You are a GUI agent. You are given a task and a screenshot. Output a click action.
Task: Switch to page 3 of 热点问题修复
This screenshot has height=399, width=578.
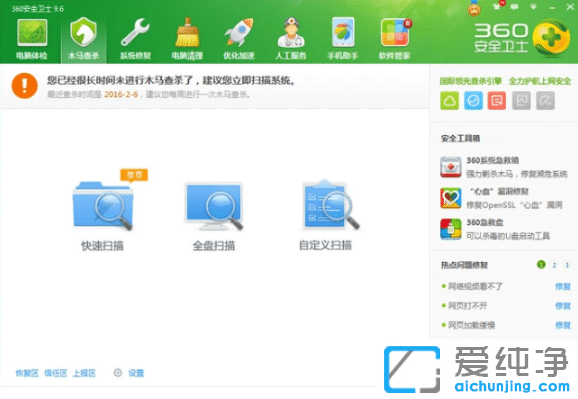pos(567,265)
